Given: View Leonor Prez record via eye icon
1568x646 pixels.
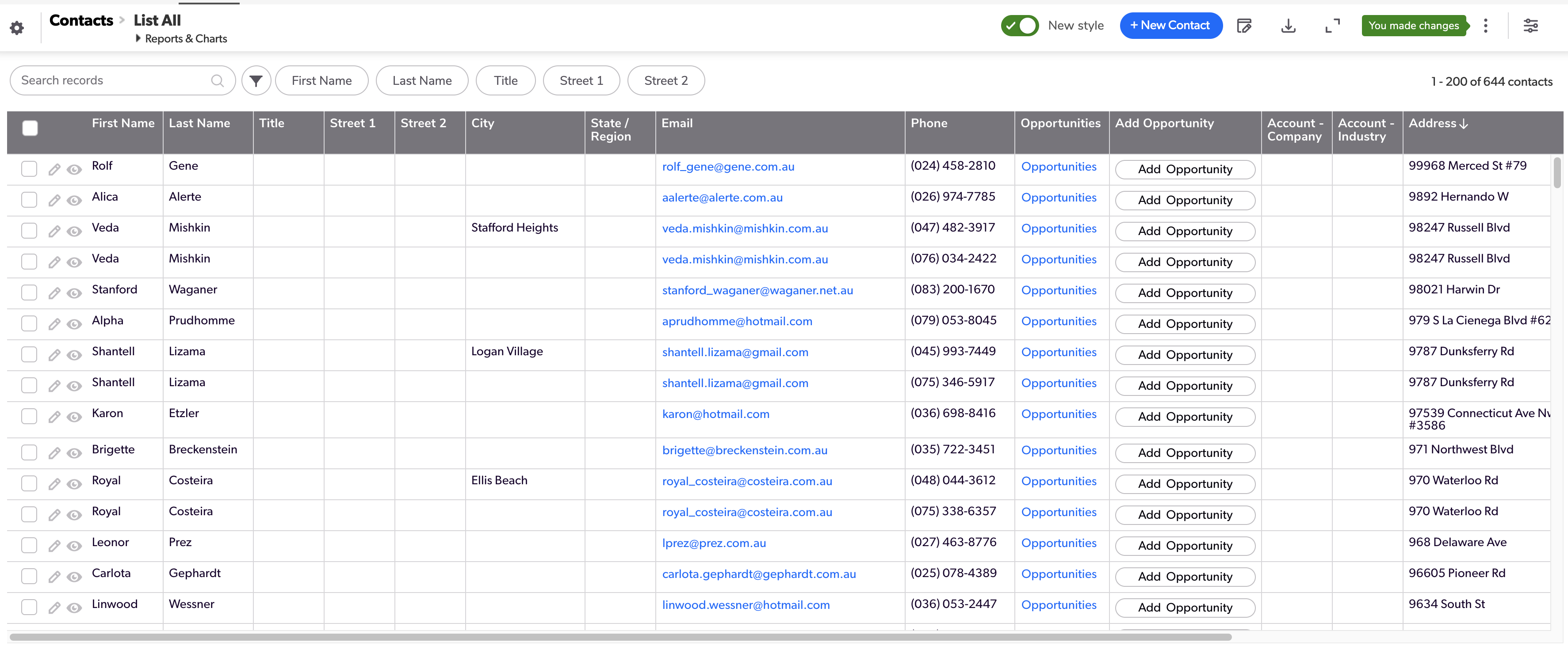Looking at the screenshot, I should 74,546.
